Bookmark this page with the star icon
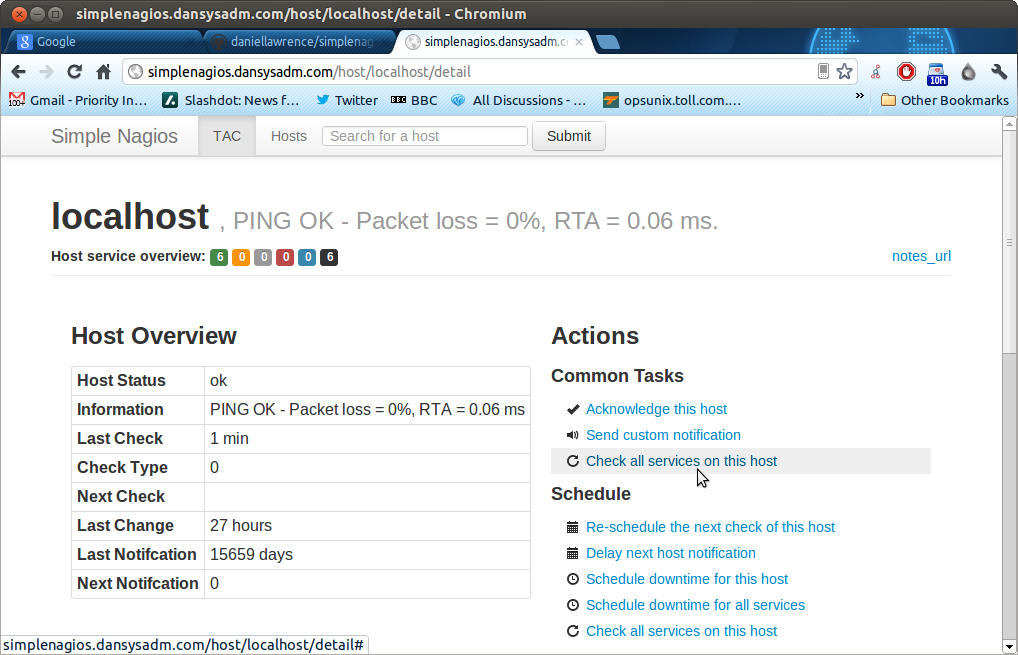The height and width of the screenshot is (655, 1018). click(x=844, y=71)
